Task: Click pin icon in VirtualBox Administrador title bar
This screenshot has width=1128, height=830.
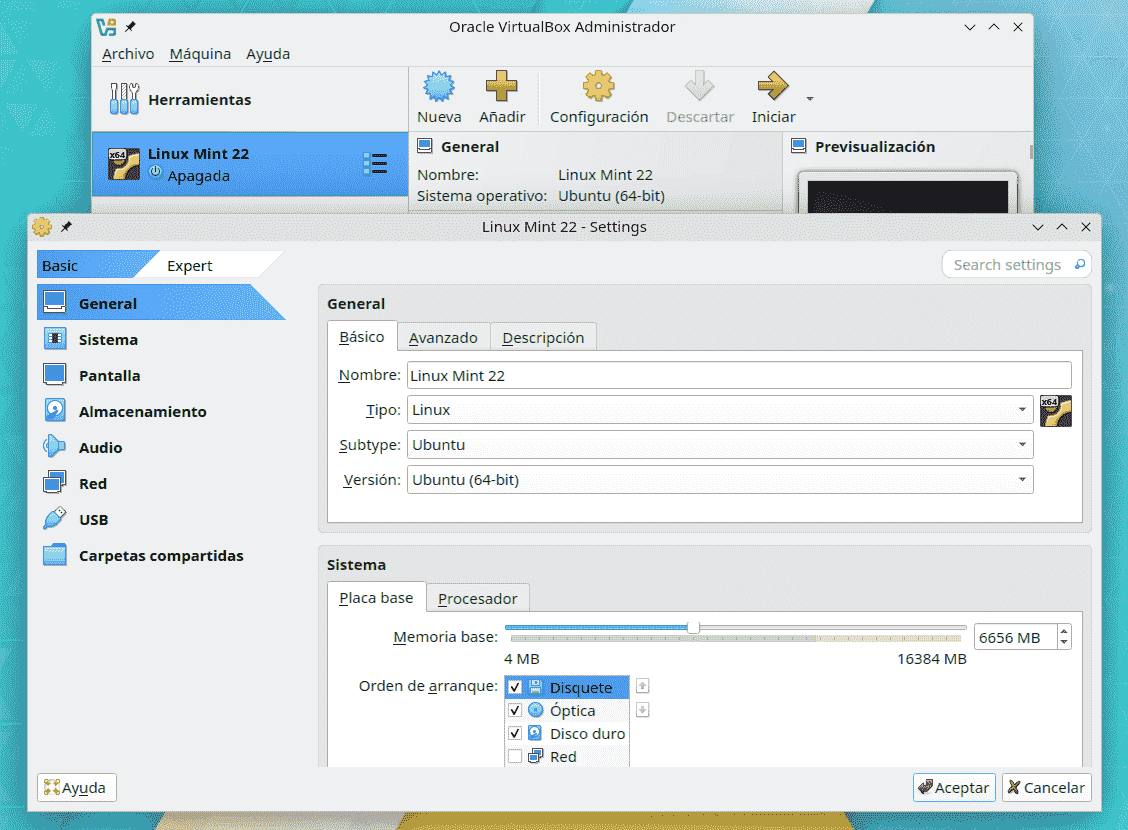Action: 130,27
